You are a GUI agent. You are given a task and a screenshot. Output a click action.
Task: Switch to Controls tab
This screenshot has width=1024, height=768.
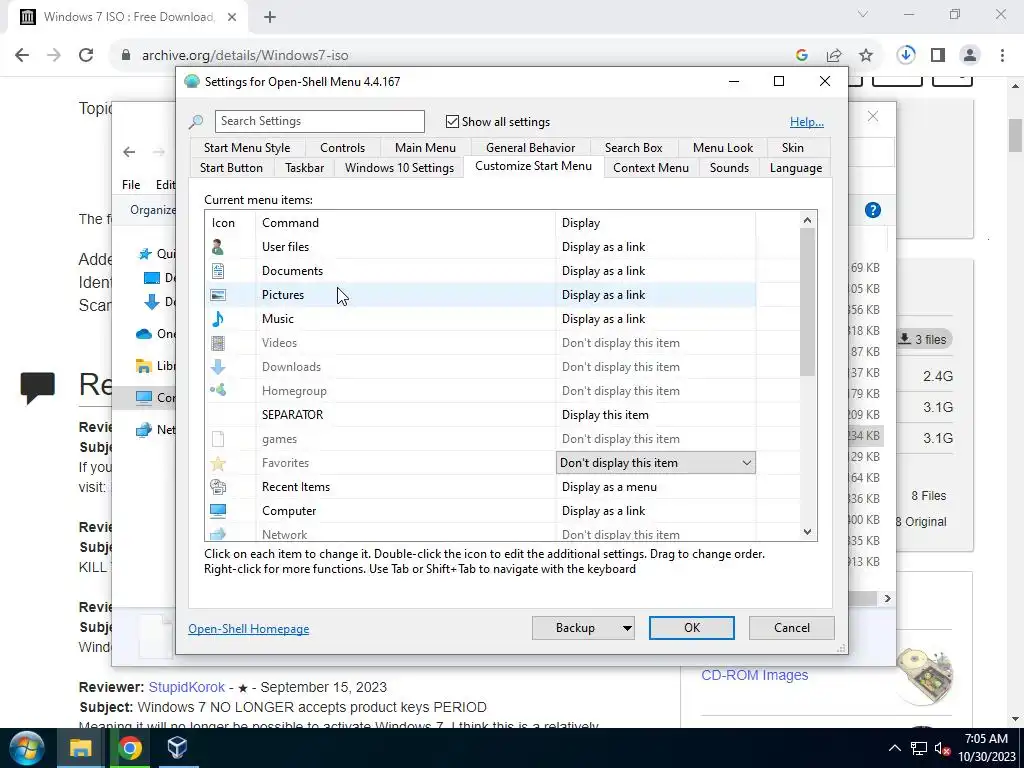coord(342,148)
